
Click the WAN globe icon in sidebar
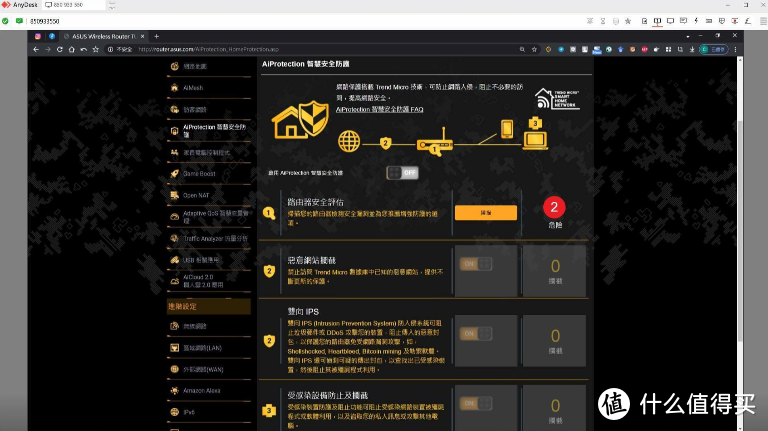[174, 369]
